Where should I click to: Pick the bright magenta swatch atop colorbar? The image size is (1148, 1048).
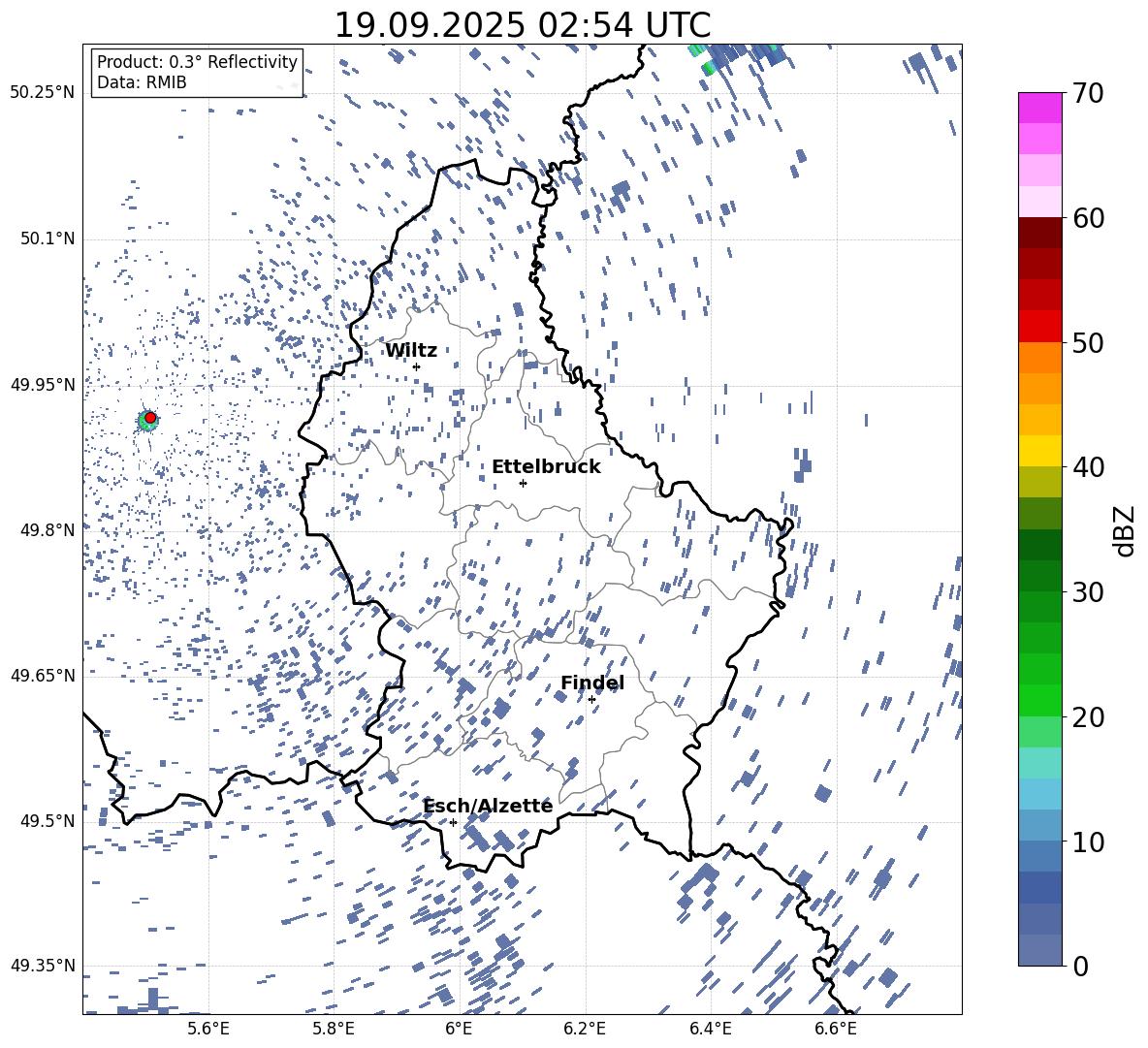(x=1040, y=108)
